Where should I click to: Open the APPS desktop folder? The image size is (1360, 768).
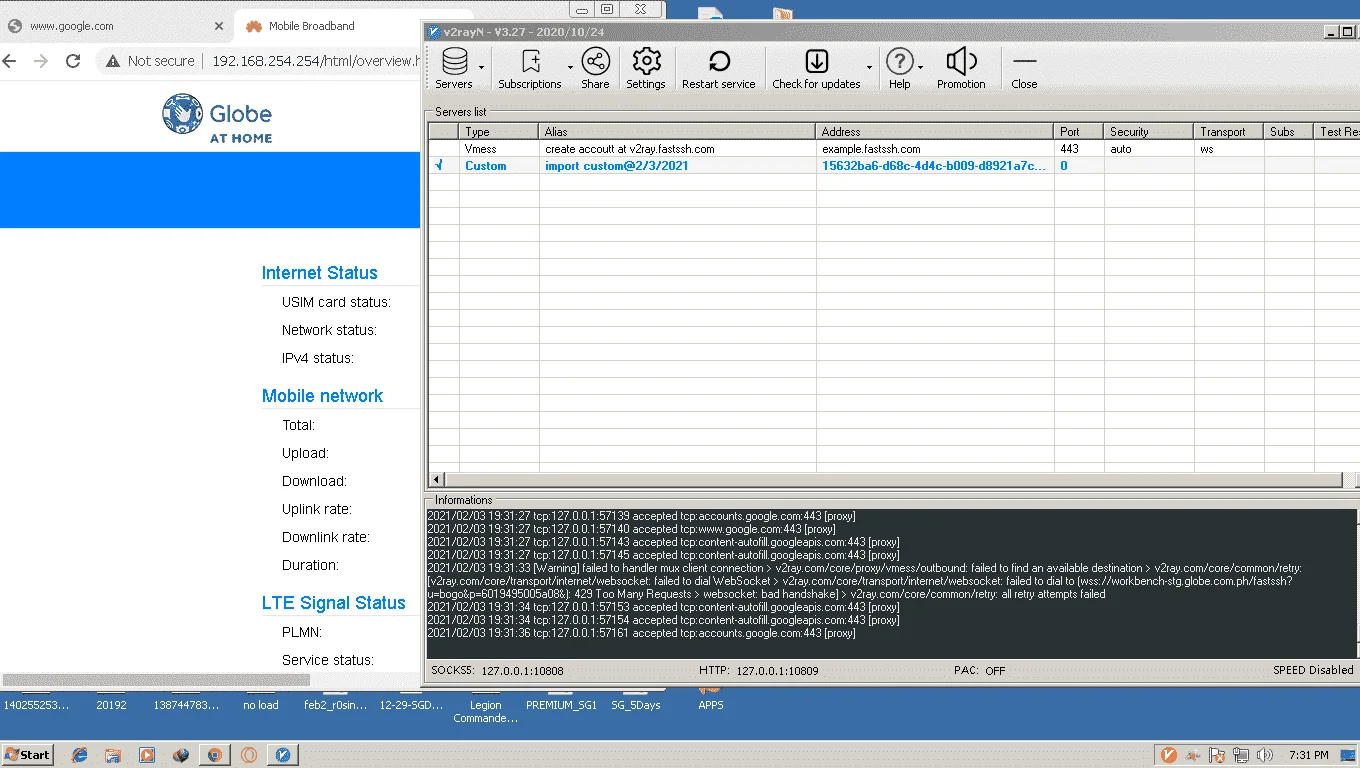pyautogui.click(x=711, y=700)
